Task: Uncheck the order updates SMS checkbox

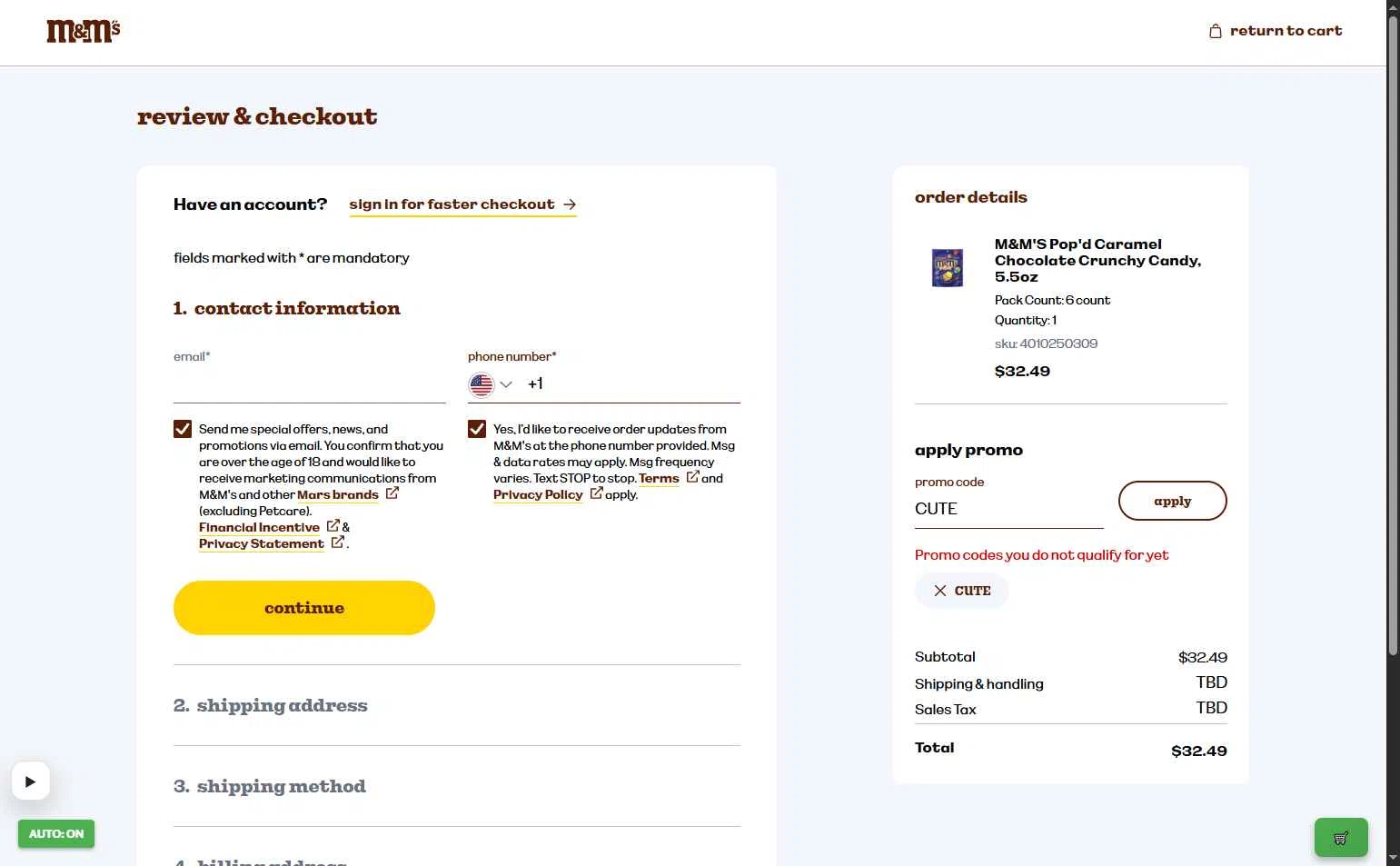Action: (477, 429)
